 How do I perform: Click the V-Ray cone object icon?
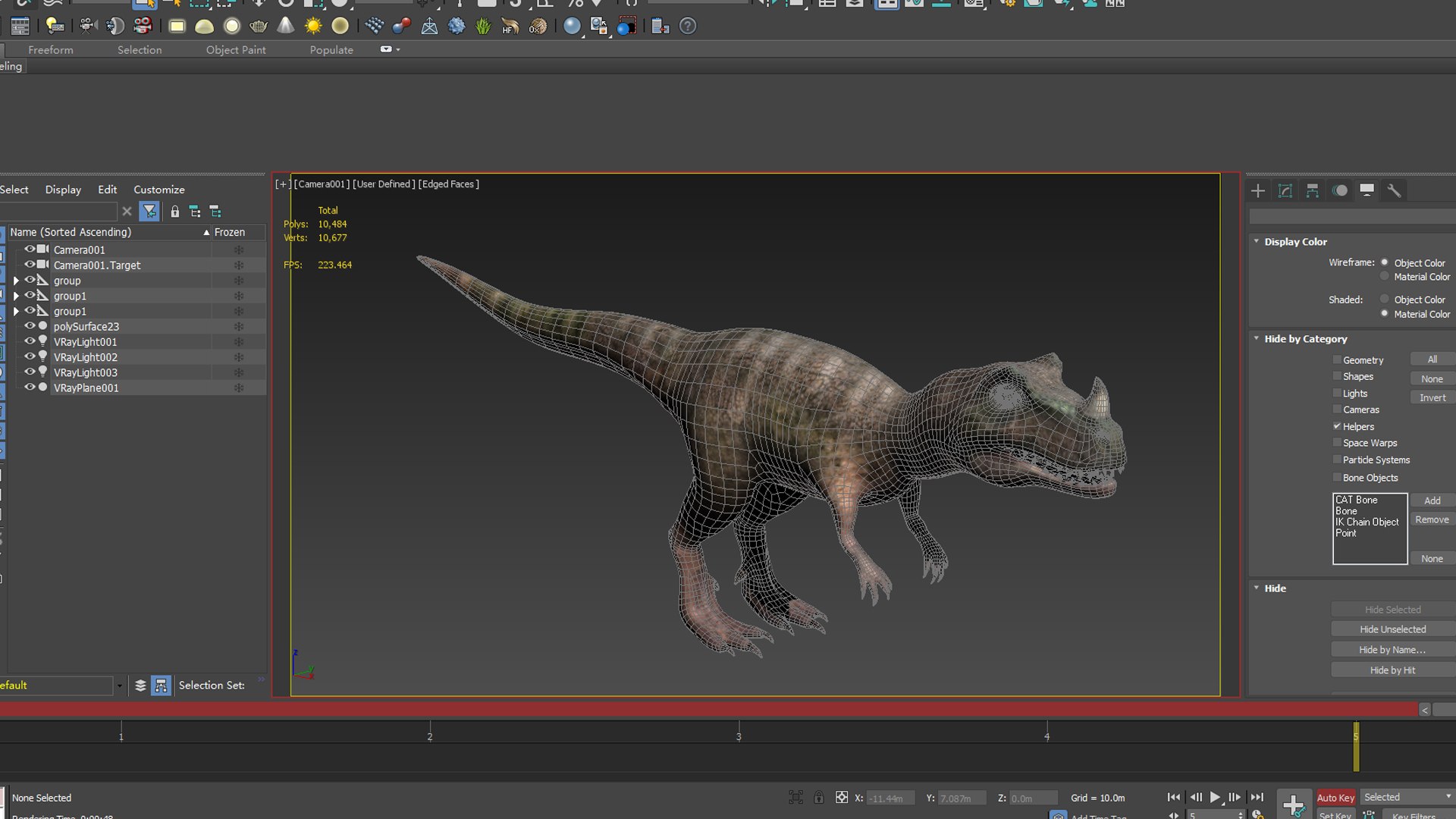286,27
